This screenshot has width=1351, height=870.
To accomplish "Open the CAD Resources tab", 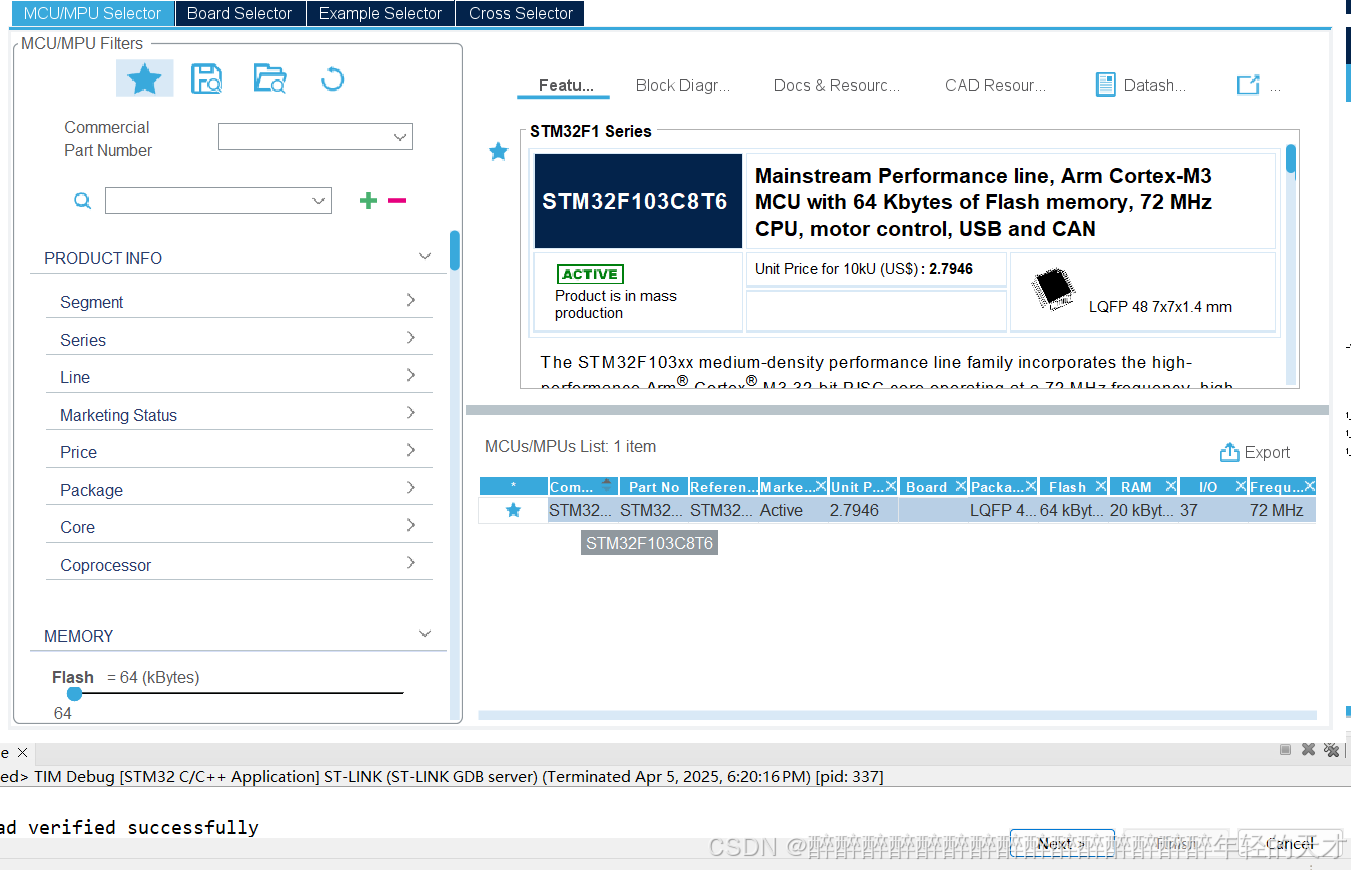I will tap(996, 85).
